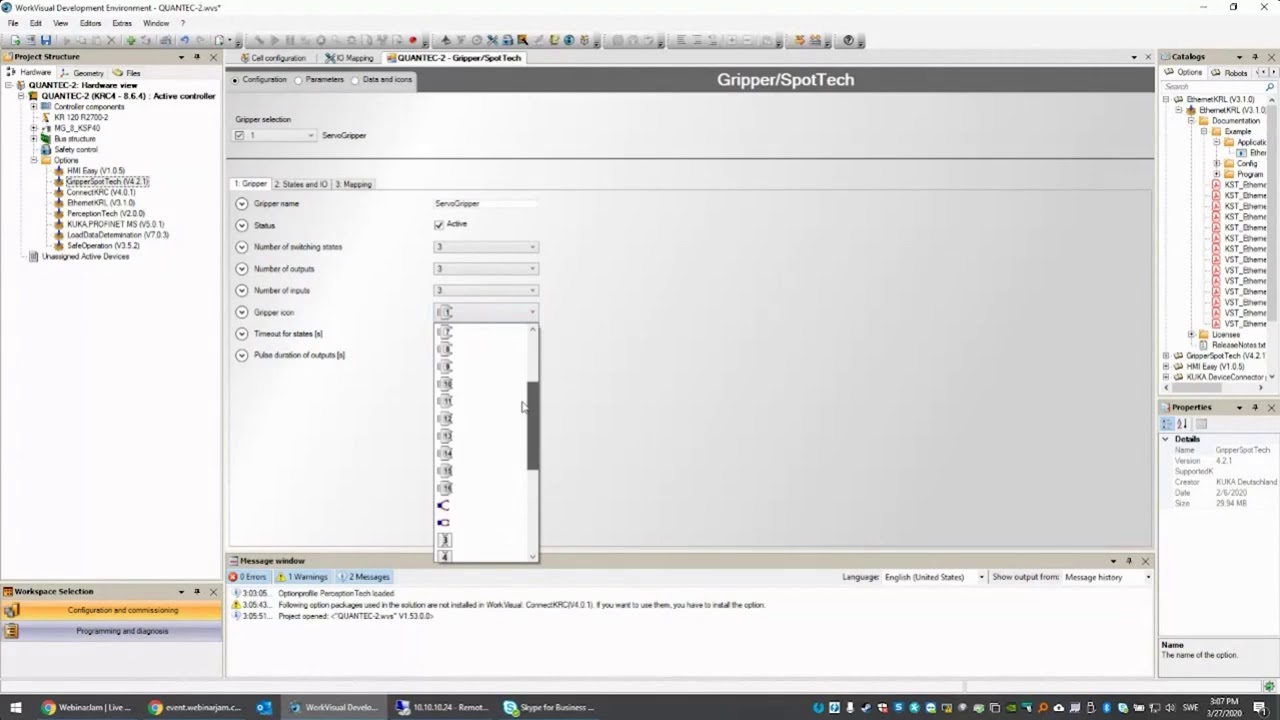Toggle the Status Active checkbox
Viewport: 1280px width, 720px height.
pyautogui.click(x=439, y=225)
